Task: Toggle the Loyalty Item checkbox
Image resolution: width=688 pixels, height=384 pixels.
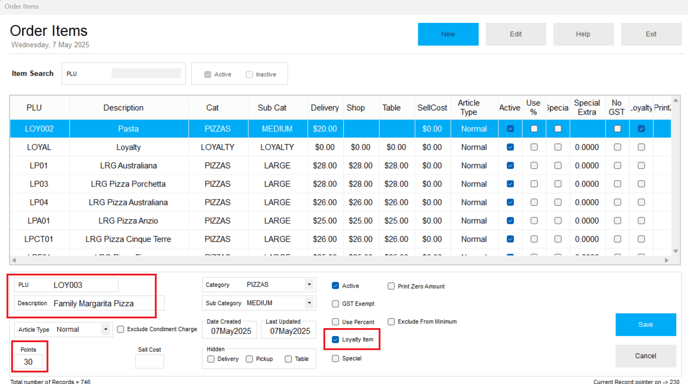Action: coord(335,340)
